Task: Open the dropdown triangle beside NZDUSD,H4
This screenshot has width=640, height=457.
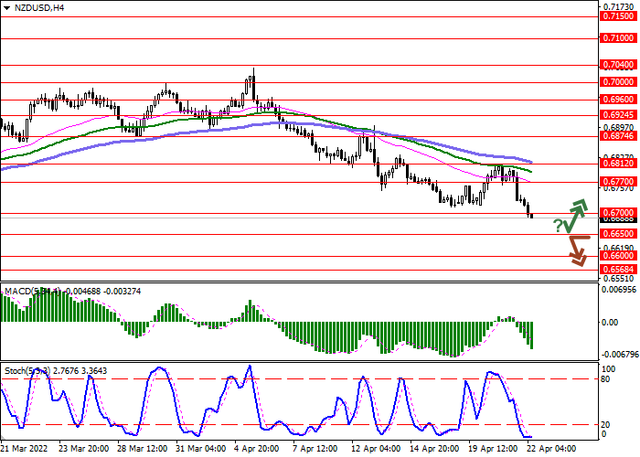Action: coord(8,8)
